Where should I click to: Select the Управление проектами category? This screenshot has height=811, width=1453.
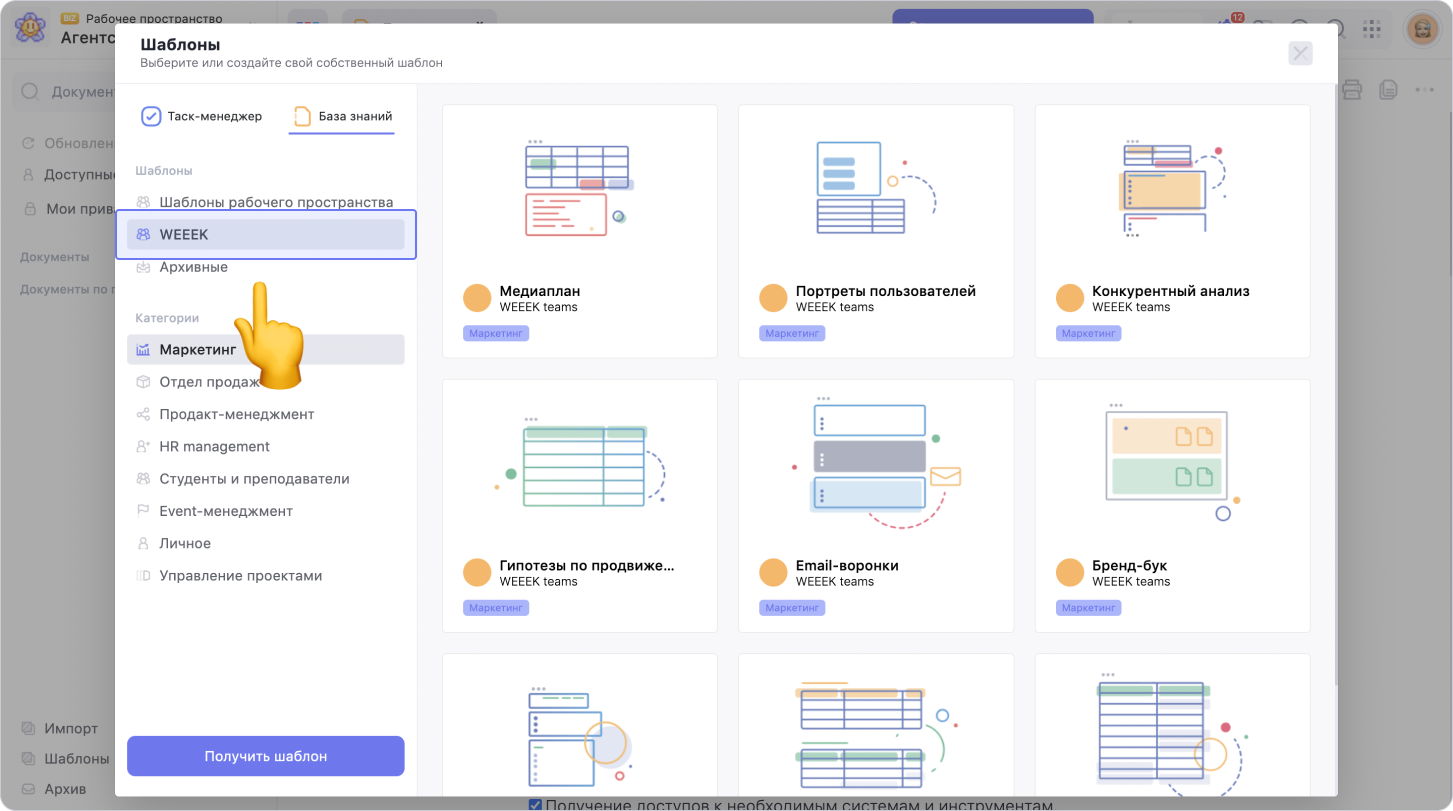click(x=265, y=575)
